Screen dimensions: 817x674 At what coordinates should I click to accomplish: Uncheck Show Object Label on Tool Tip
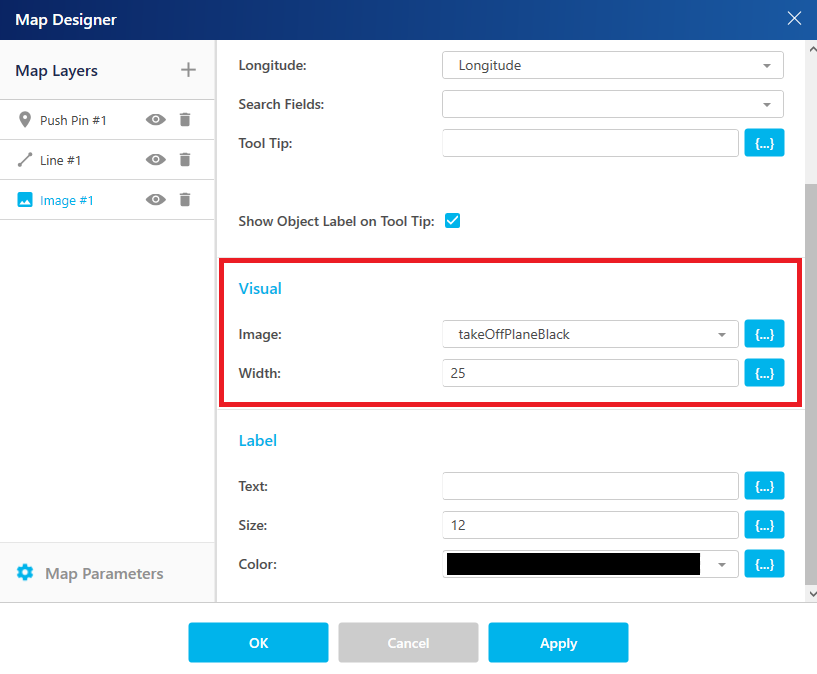point(452,221)
